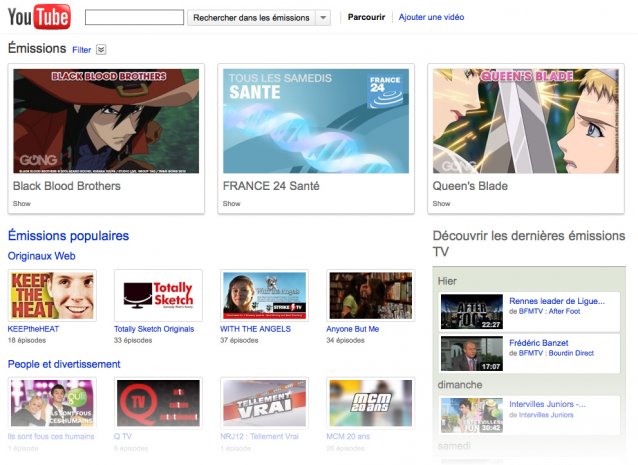The width and height of the screenshot is (638, 465).
Task: Open Tellement Vrai show thumbnail
Action: click(264, 403)
